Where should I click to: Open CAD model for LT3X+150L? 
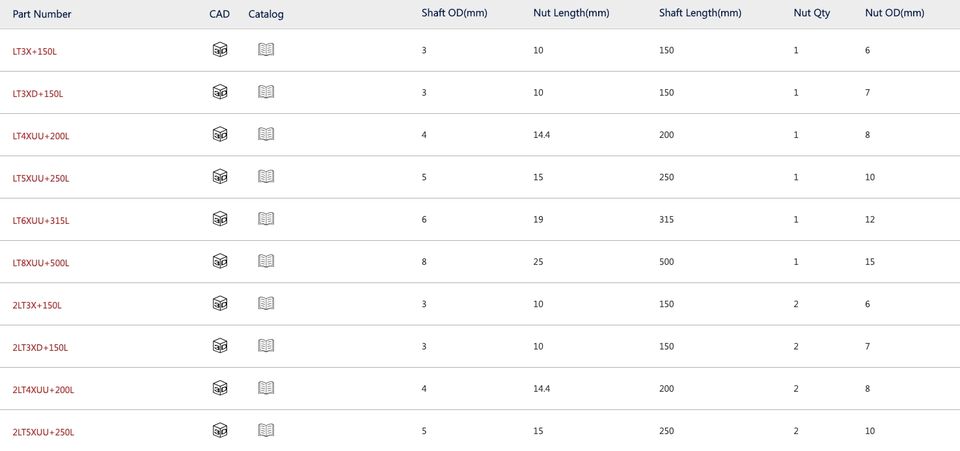(220, 50)
